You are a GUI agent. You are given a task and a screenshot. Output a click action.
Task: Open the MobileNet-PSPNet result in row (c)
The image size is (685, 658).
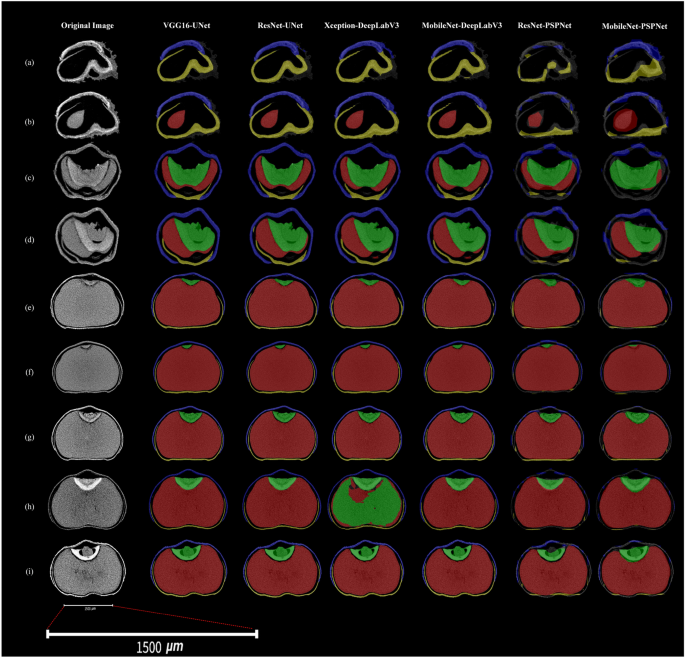tap(636, 172)
